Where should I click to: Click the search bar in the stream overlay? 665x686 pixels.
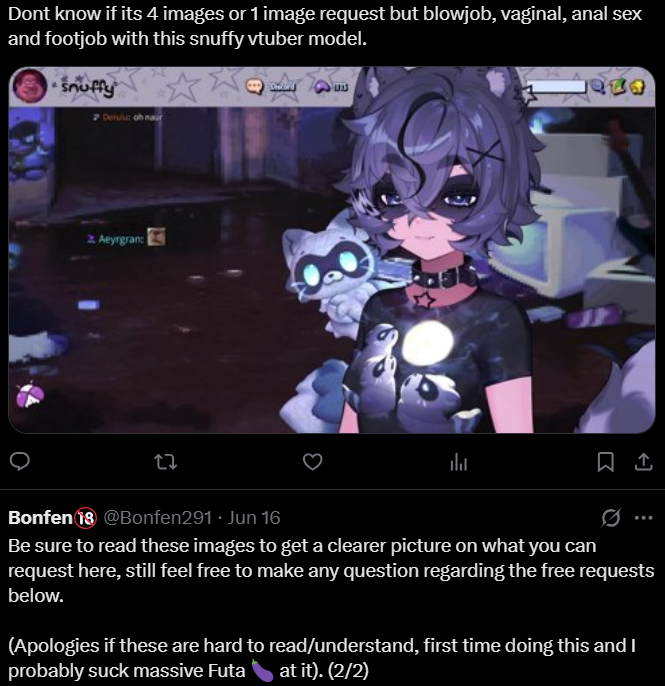556,87
